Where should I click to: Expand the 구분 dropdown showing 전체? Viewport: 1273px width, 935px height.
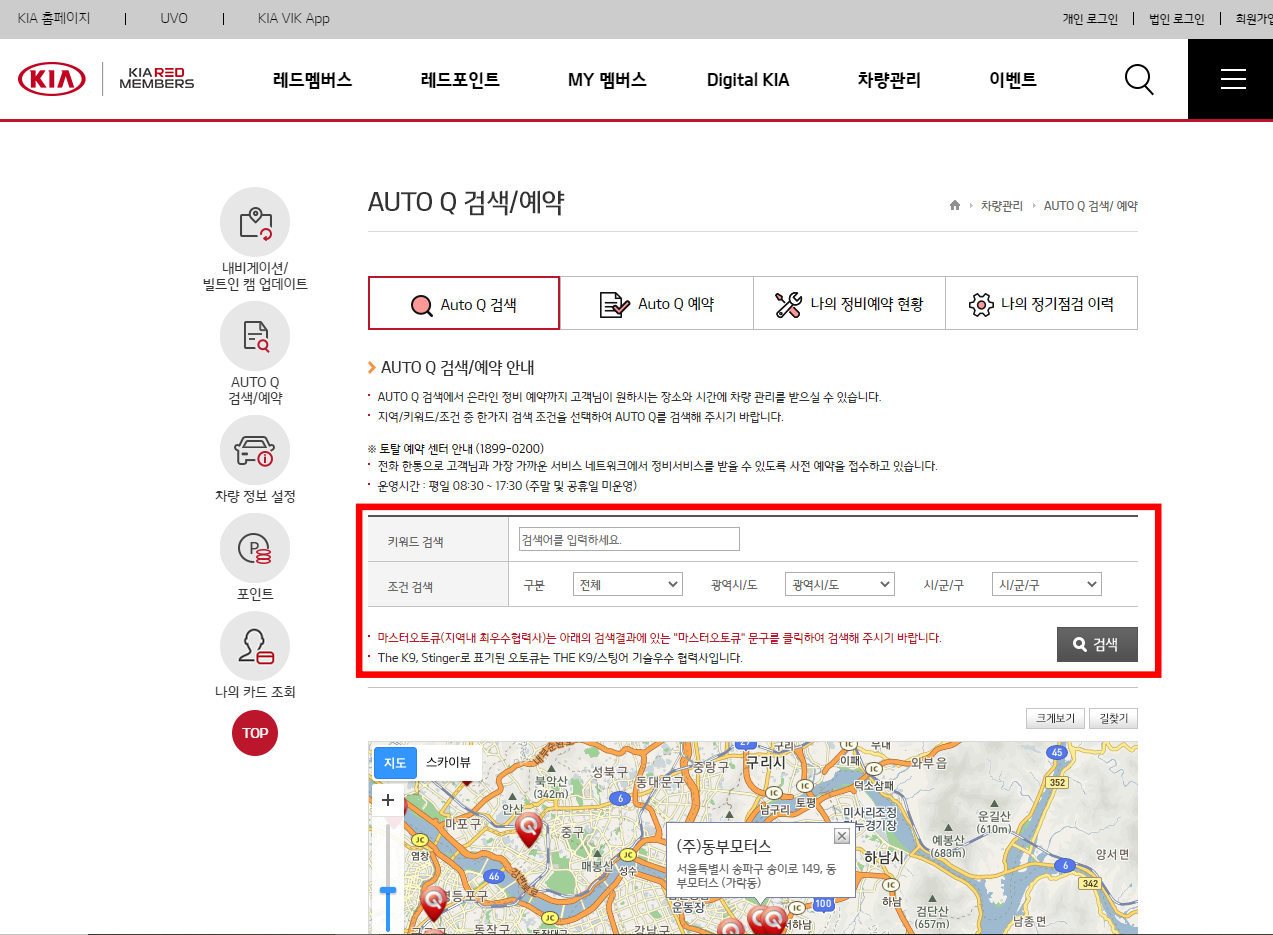coord(628,584)
